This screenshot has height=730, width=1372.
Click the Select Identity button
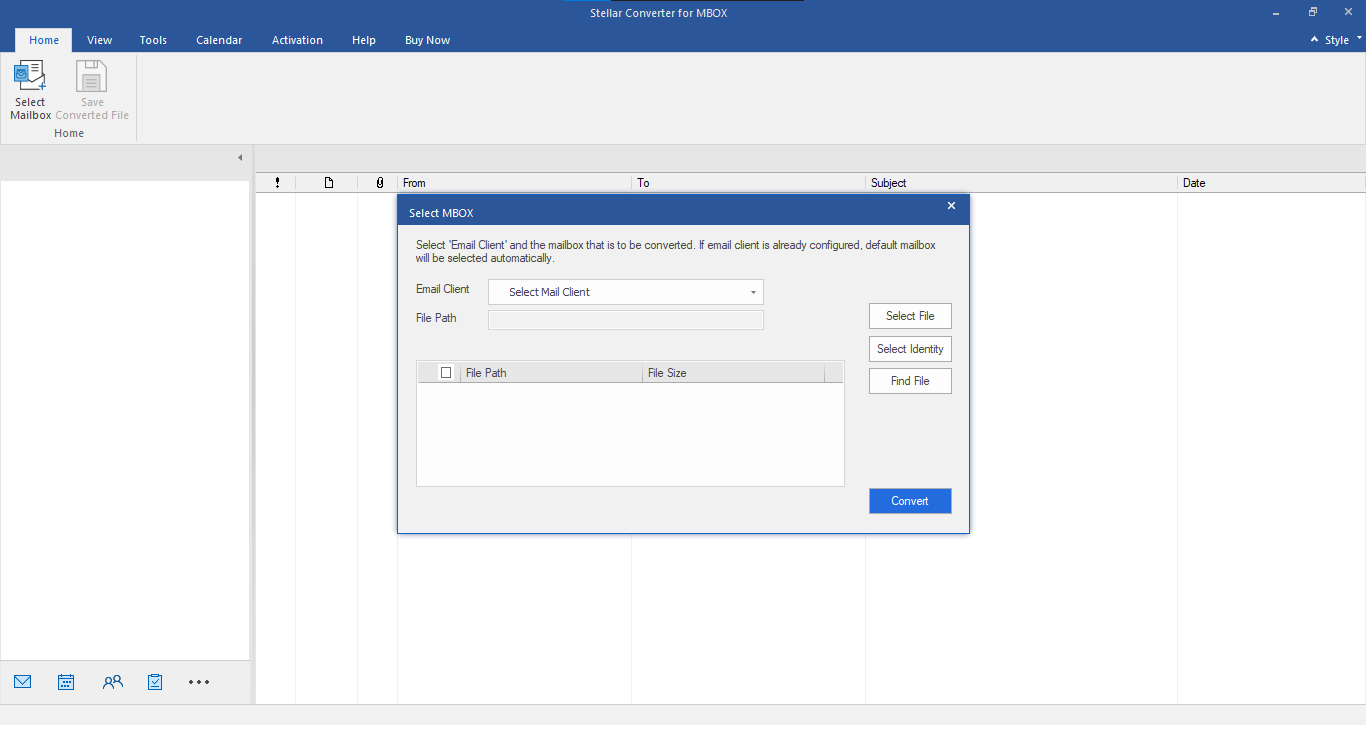pos(910,348)
